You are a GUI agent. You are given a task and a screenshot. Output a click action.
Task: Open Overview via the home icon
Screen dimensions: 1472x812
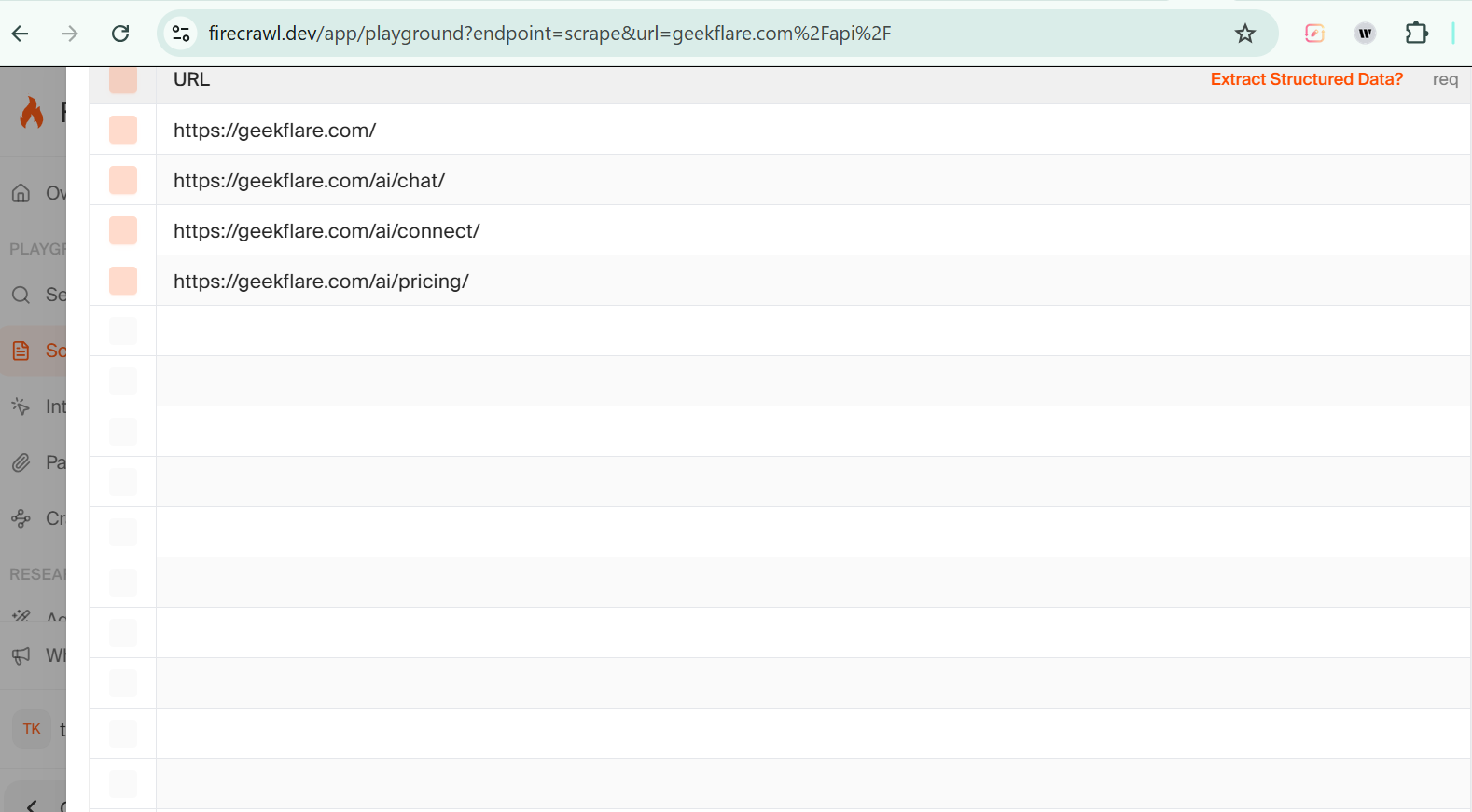tap(21, 193)
